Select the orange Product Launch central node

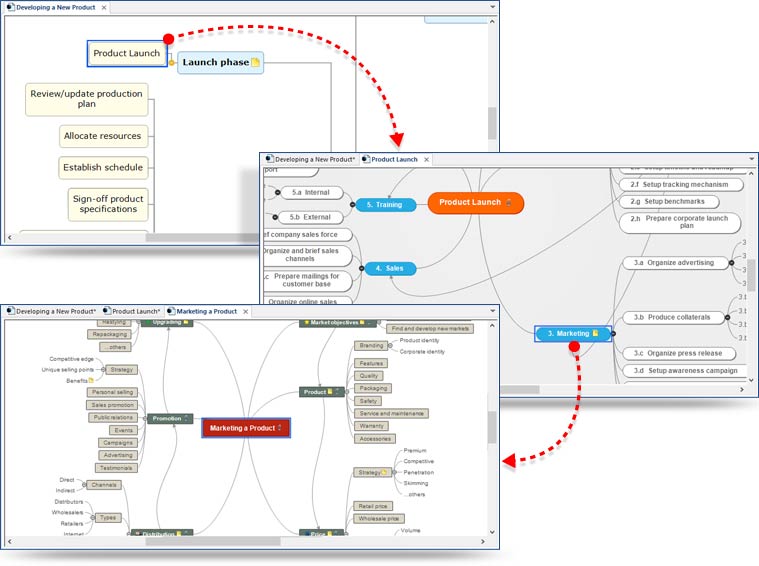click(x=475, y=202)
